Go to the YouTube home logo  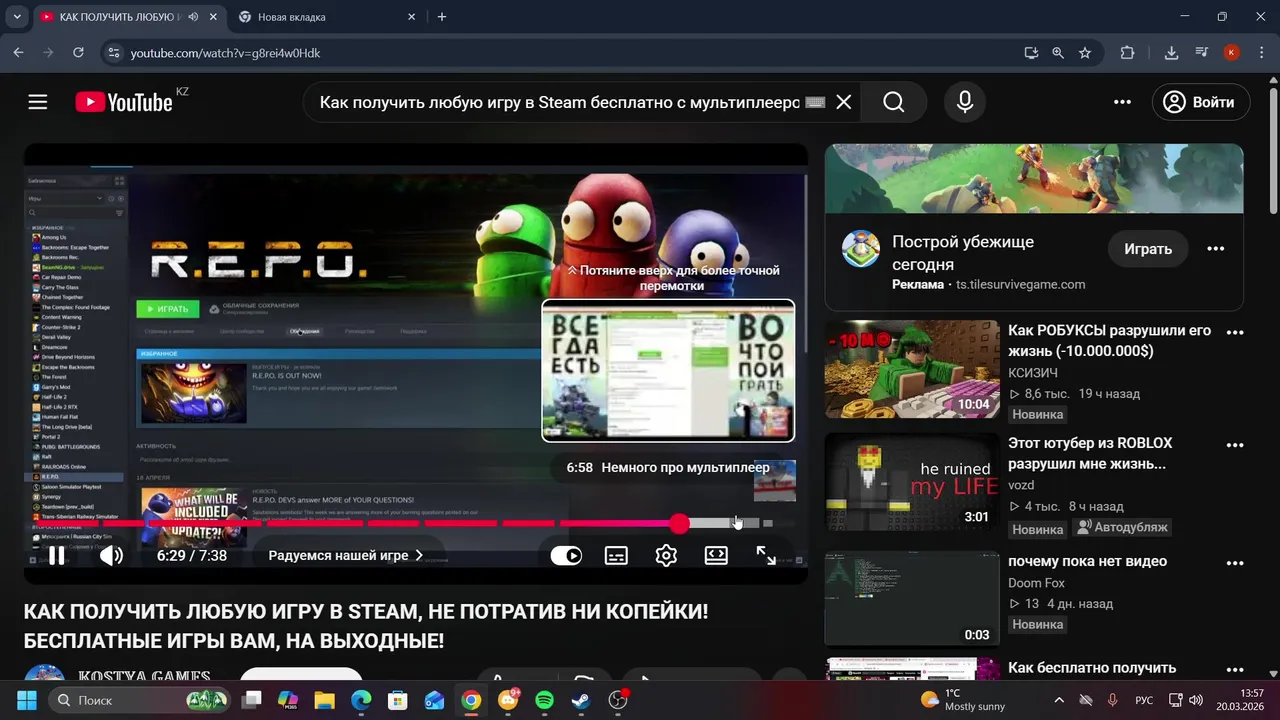point(124,102)
